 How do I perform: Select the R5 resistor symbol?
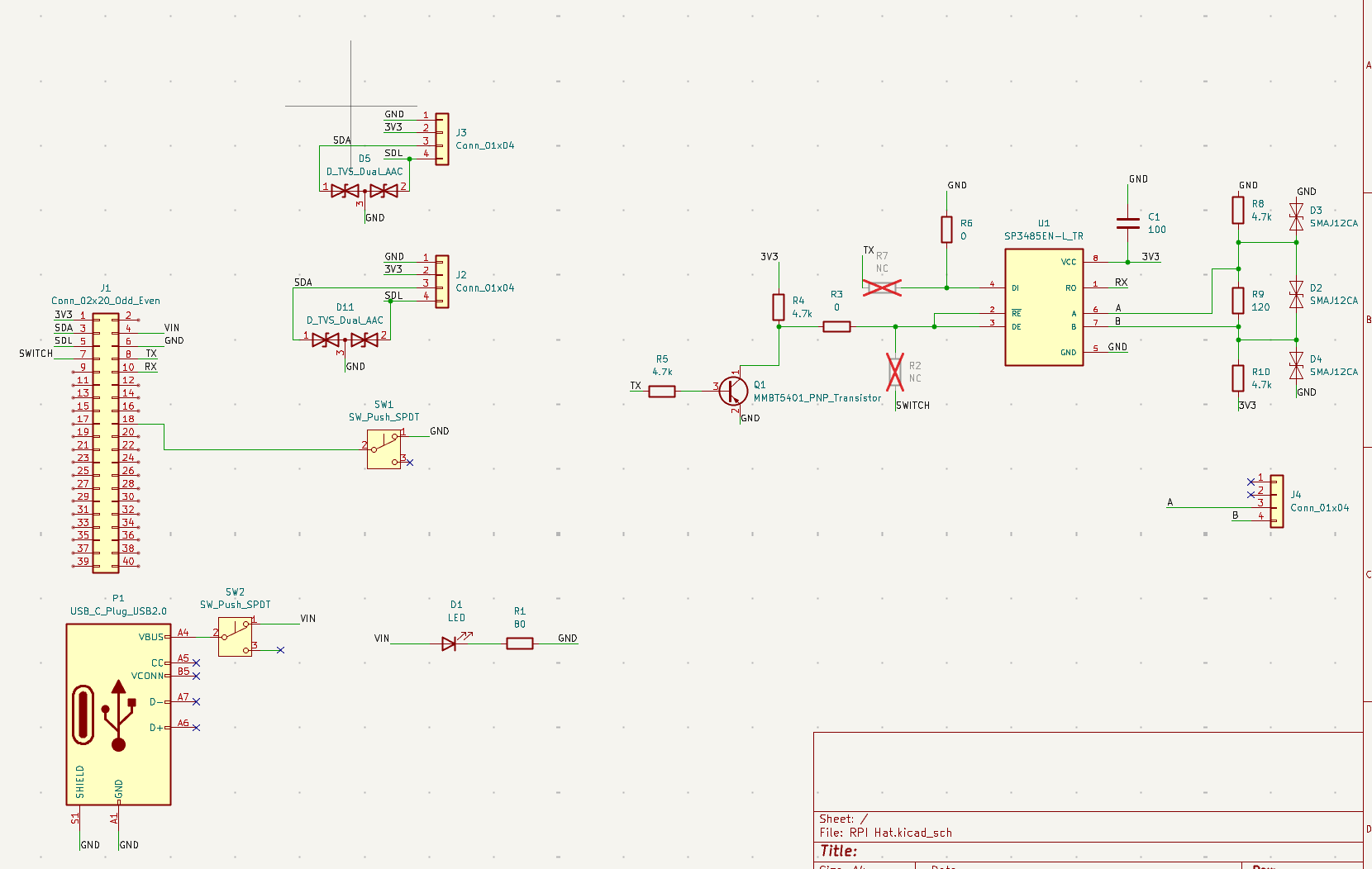point(662,392)
